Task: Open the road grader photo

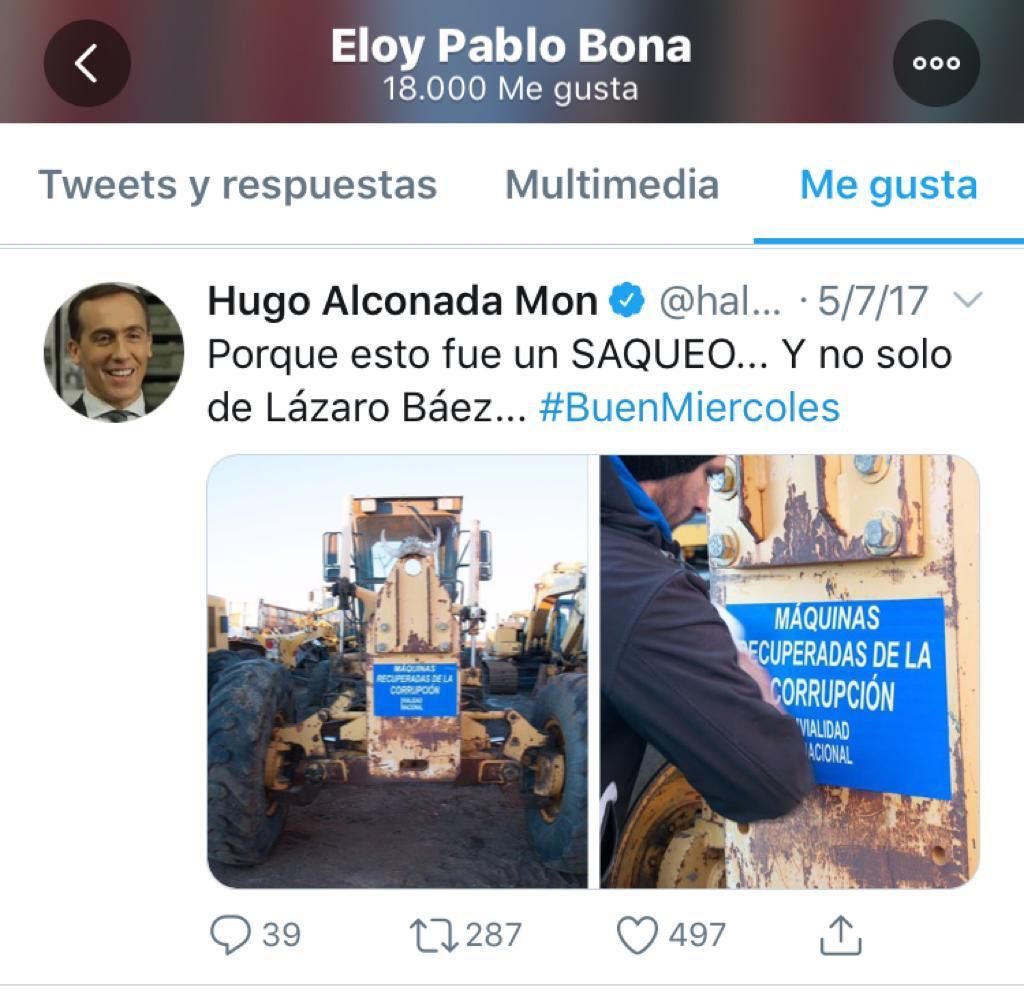Action: pos(397,671)
